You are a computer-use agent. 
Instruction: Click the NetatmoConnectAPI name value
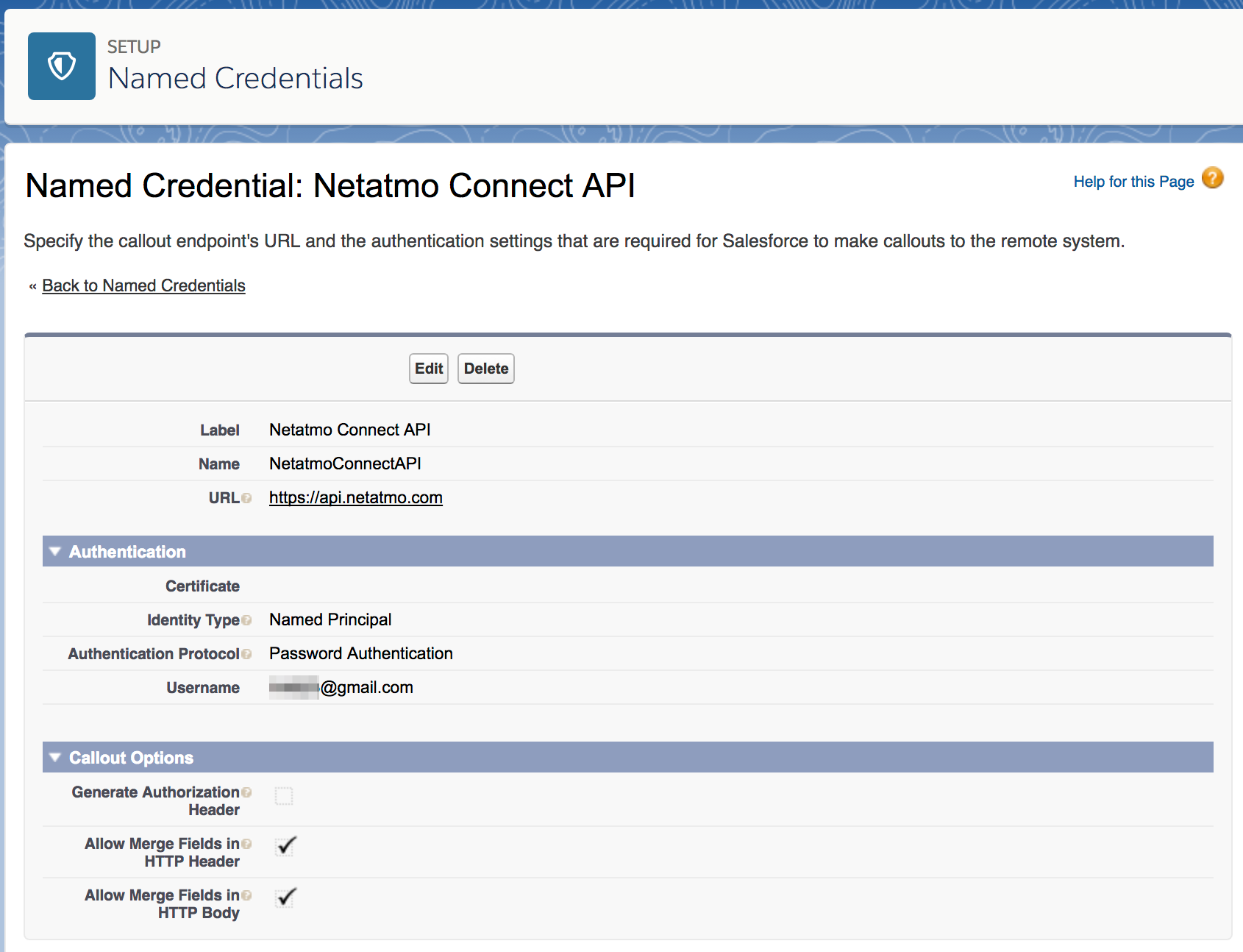(x=345, y=463)
